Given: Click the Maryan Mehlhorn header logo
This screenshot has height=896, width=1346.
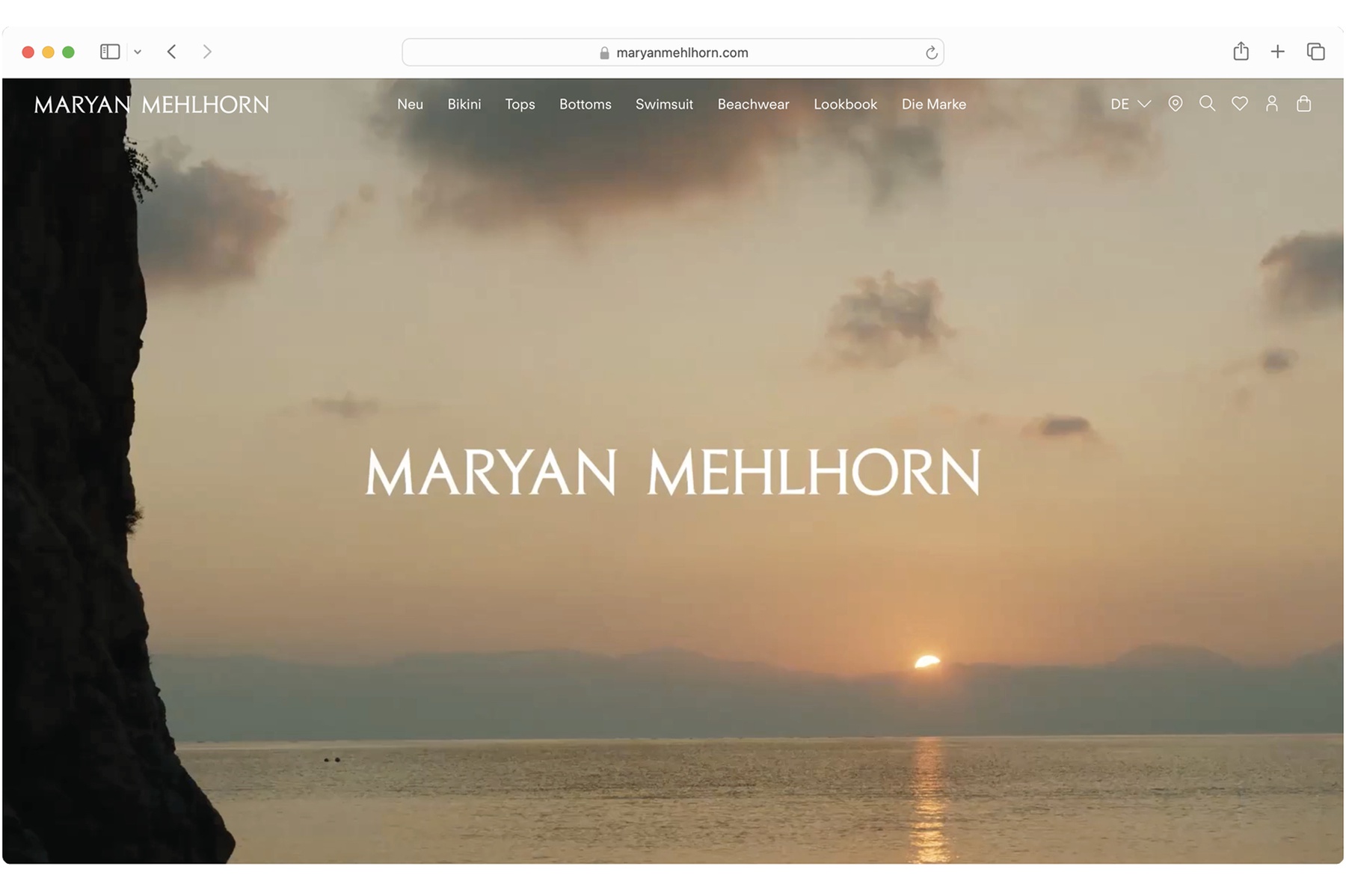Looking at the screenshot, I should (152, 105).
